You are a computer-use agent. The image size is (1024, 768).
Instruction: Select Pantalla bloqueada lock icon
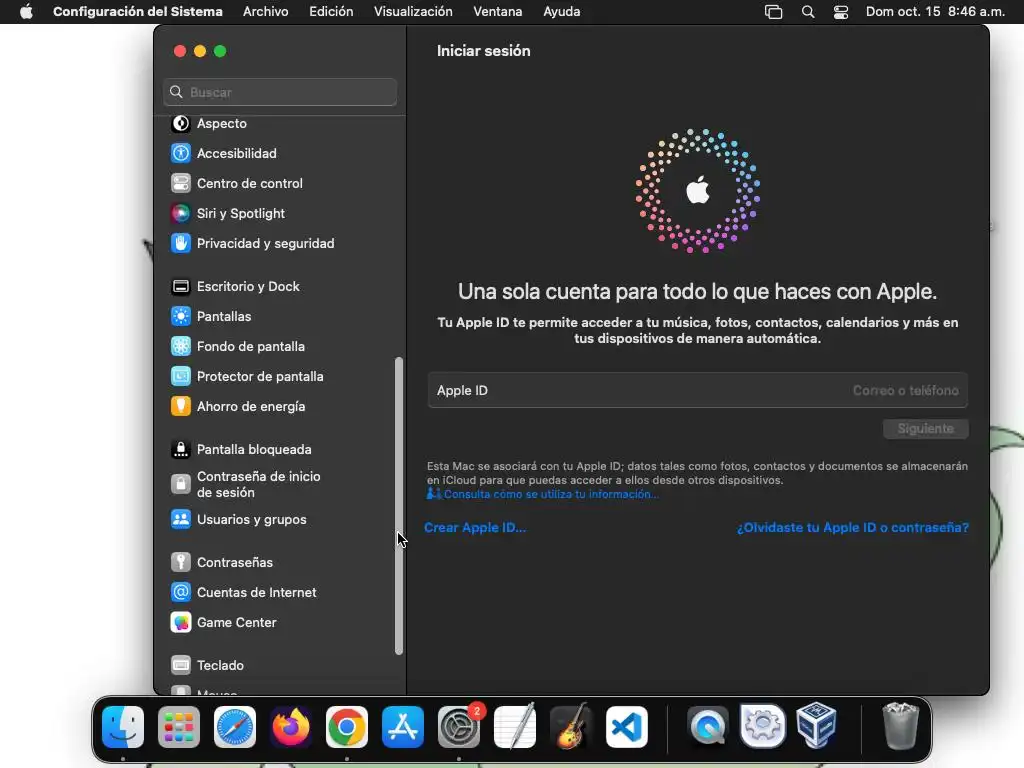coord(181,449)
